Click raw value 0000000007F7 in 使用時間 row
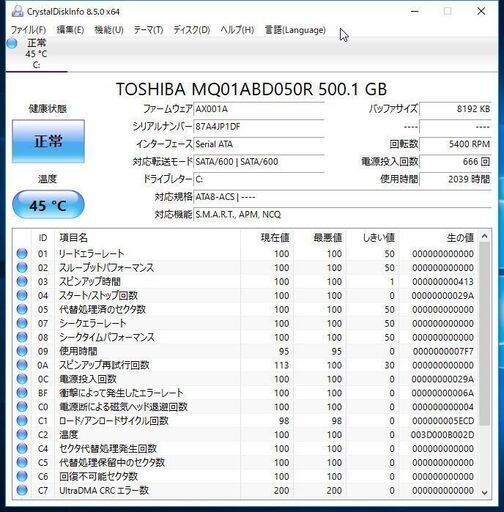 click(x=443, y=351)
